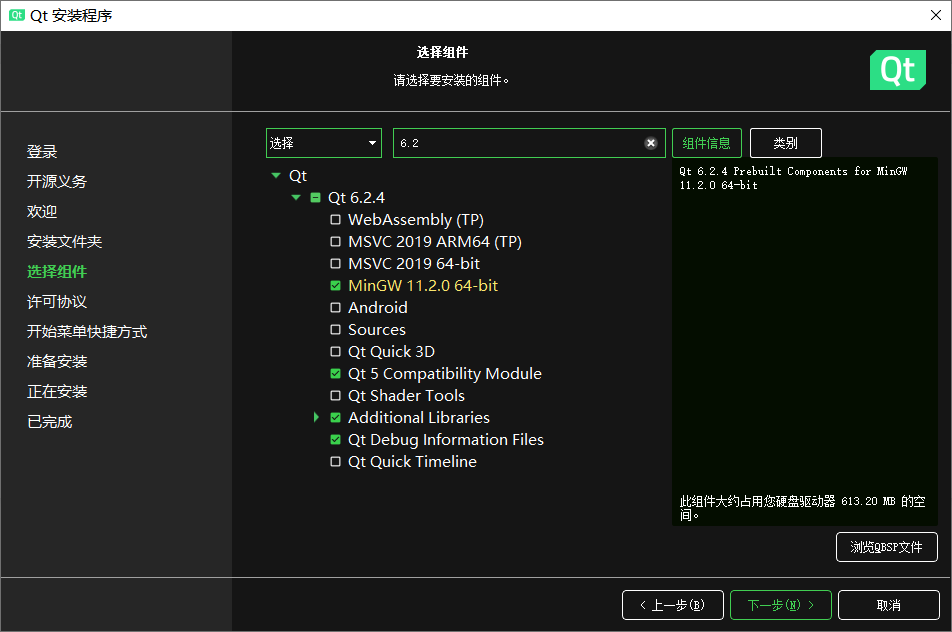
Task: Uncheck Qt Debug Information Files
Action: 335,440
